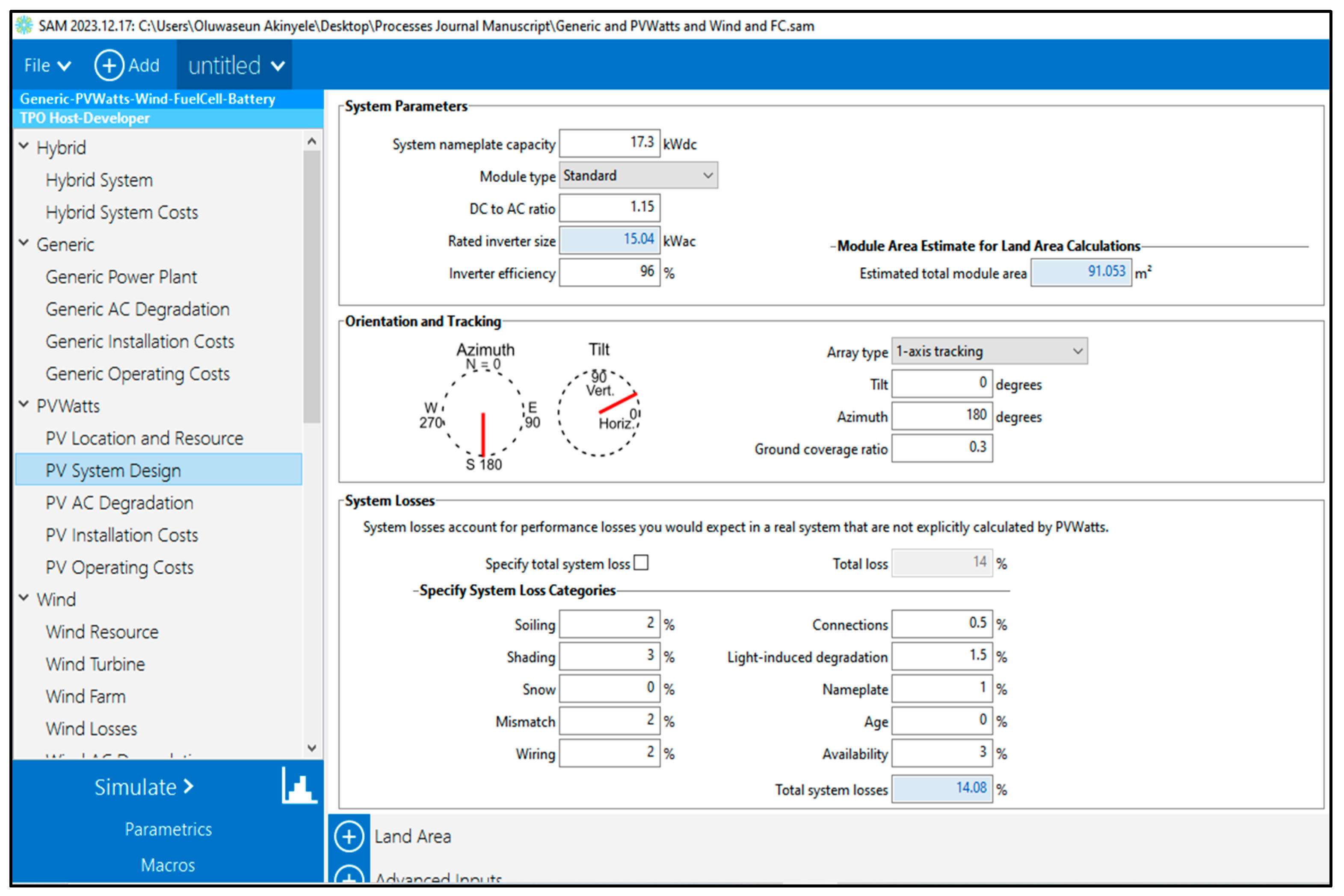Open the Parametrics link
1344x896 pixels.
pos(168,829)
